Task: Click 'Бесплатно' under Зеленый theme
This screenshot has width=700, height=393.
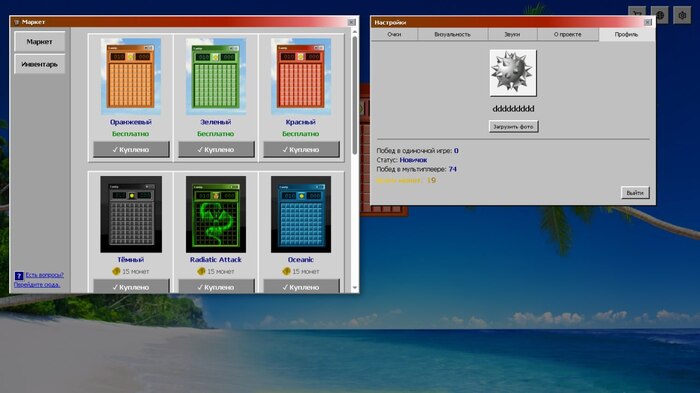Action: pos(216,134)
